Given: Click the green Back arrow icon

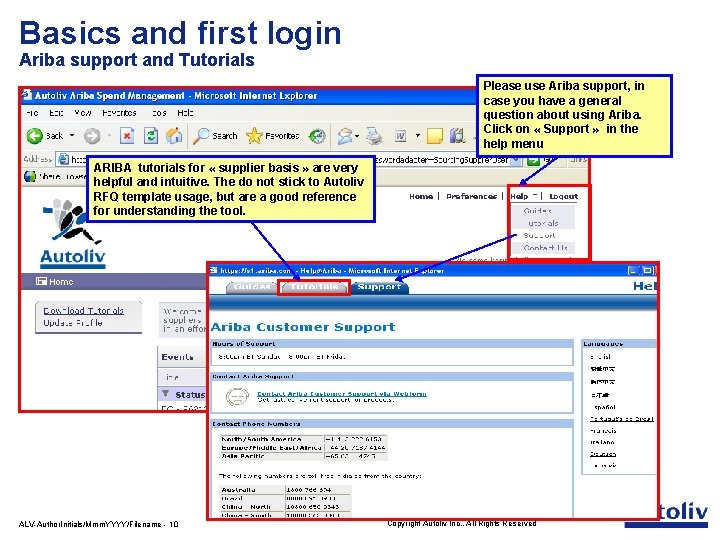Looking at the screenshot, I should tap(34, 135).
